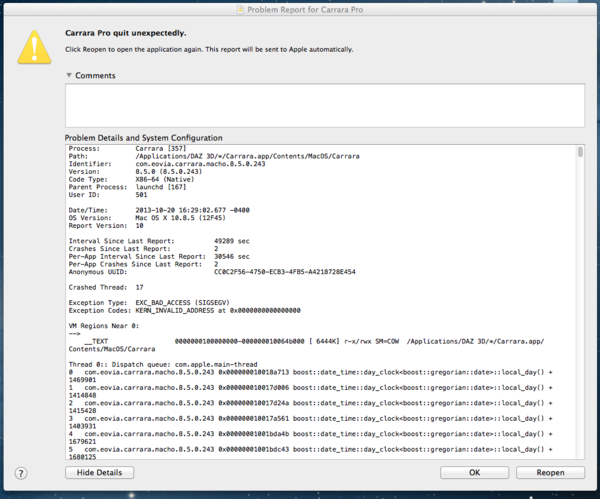This screenshot has width=600, height=499.
Task: Reopen Carrara Pro with the Reopen button
Action: (550, 473)
